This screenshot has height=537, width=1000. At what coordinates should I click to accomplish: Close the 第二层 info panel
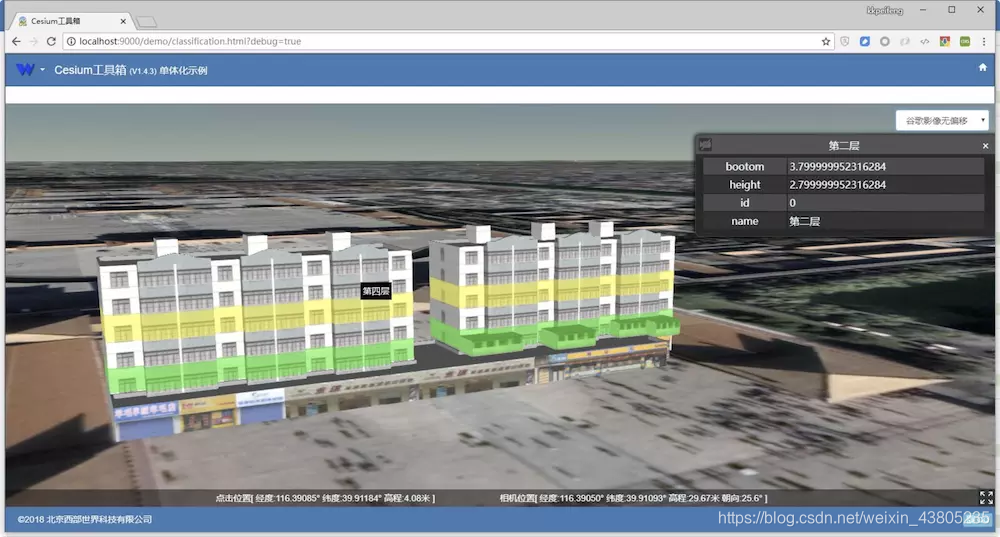985,146
